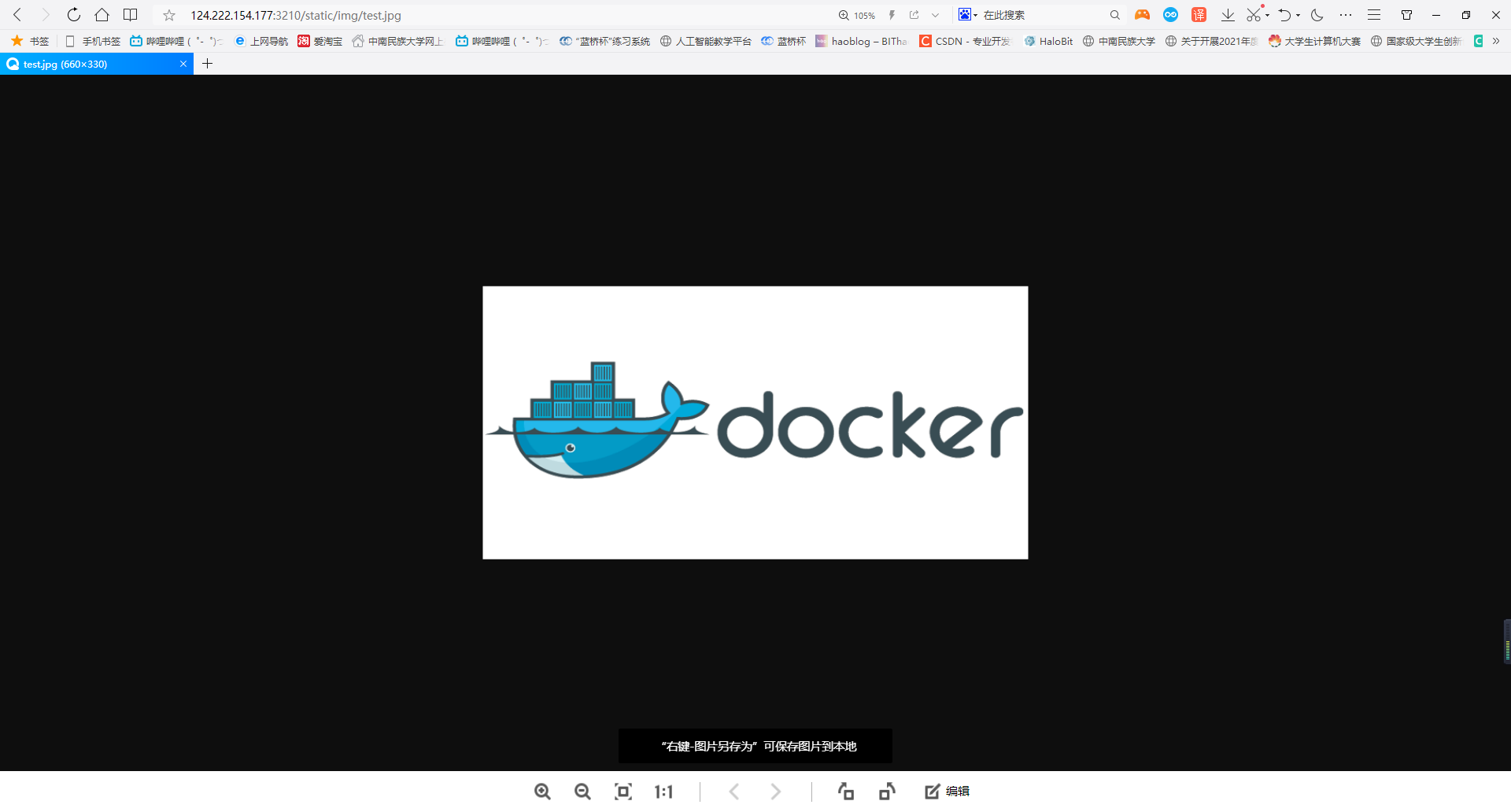Image resolution: width=1511 pixels, height=812 pixels.
Task: Expand the address bar dropdown arrow
Action: (935, 15)
